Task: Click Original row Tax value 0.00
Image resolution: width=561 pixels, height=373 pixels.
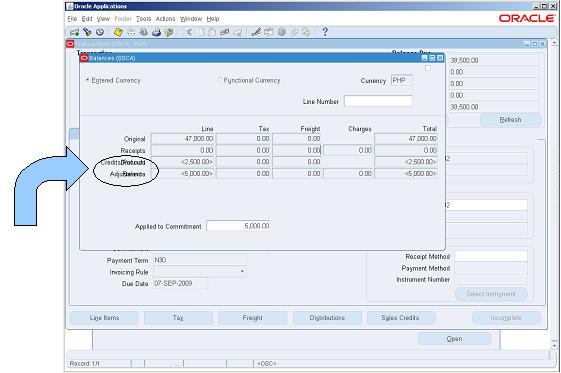Action: click(x=243, y=138)
